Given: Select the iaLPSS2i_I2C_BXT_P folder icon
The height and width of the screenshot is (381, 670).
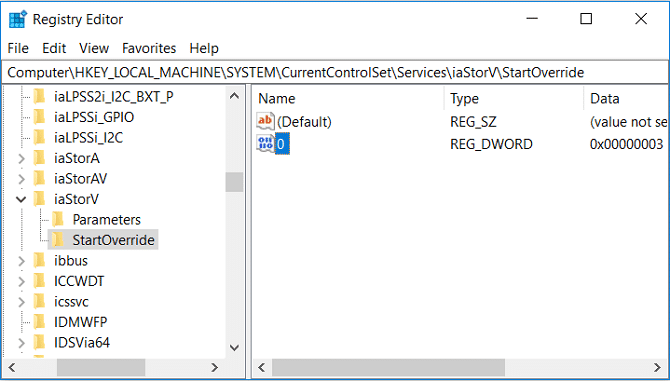Looking at the screenshot, I should (x=39, y=97).
